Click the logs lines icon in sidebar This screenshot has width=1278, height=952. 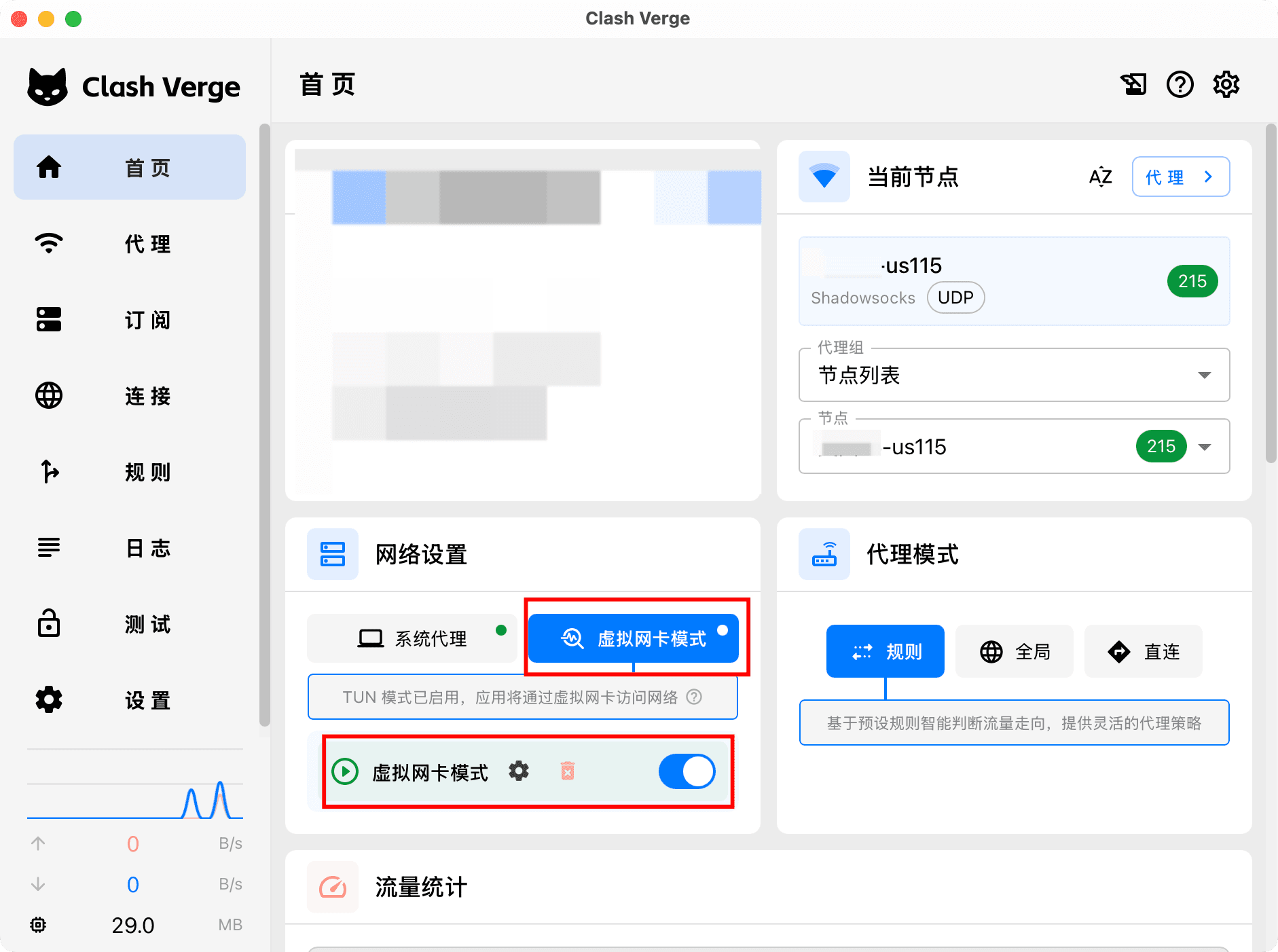point(49,547)
